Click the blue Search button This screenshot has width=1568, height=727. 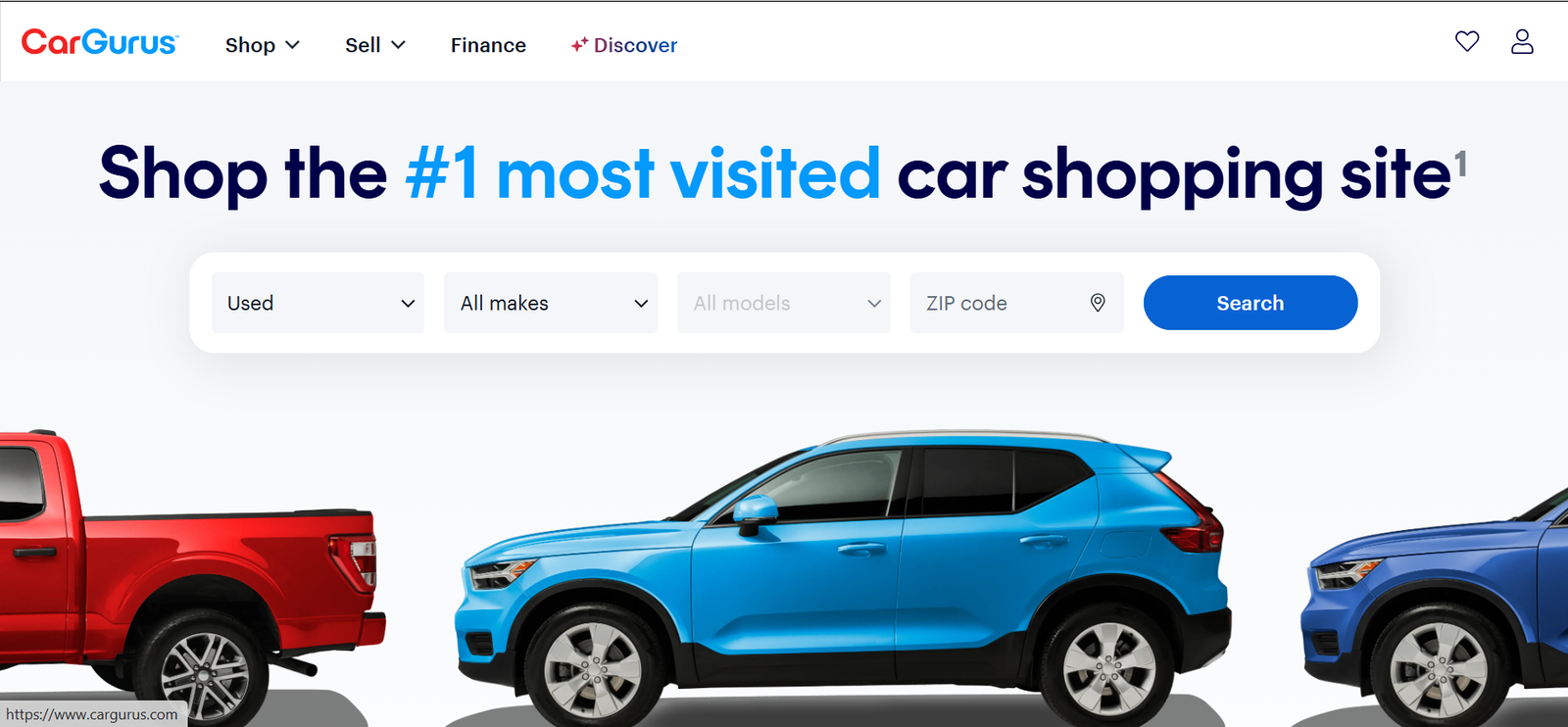tap(1250, 303)
